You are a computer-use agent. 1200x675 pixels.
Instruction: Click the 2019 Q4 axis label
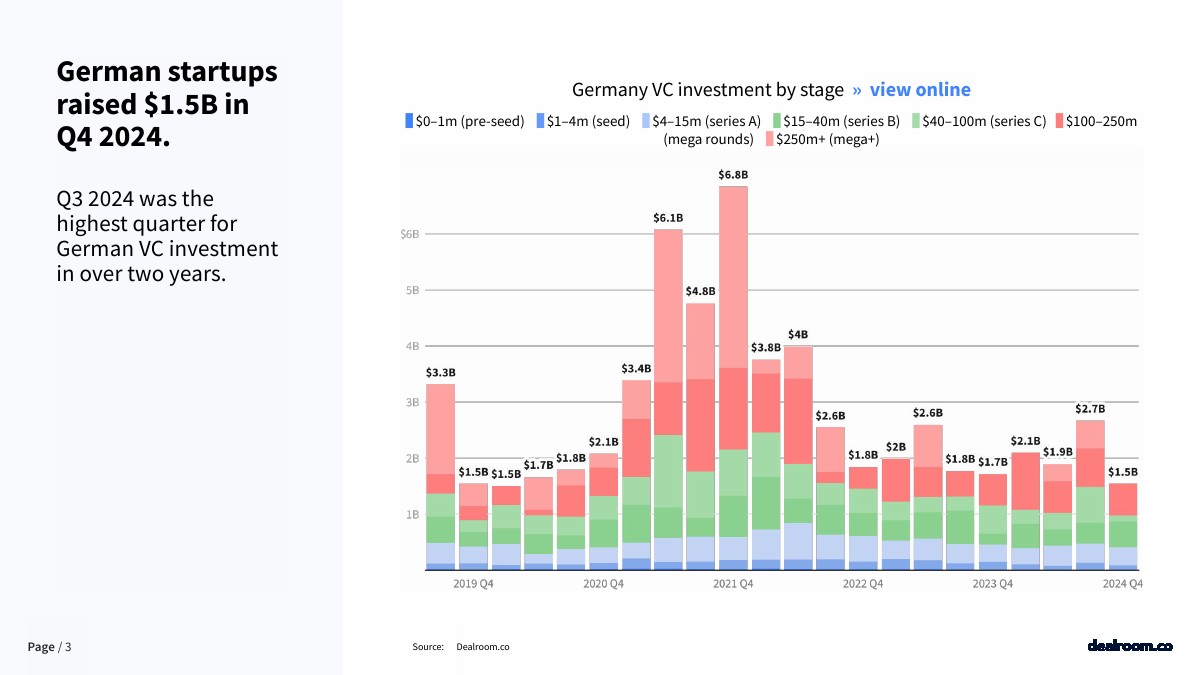click(x=473, y=583)
